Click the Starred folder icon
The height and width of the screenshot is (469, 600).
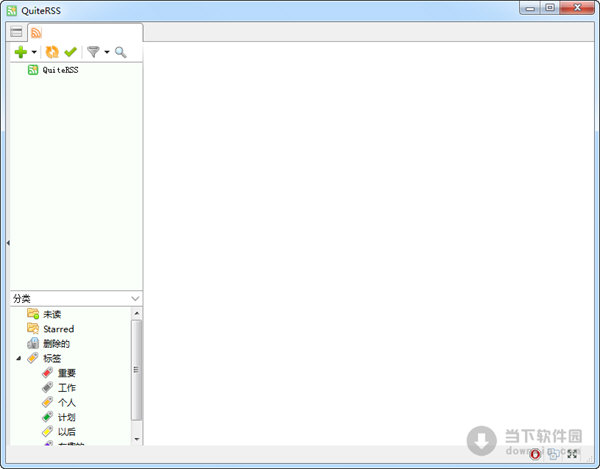click(33, 328)
